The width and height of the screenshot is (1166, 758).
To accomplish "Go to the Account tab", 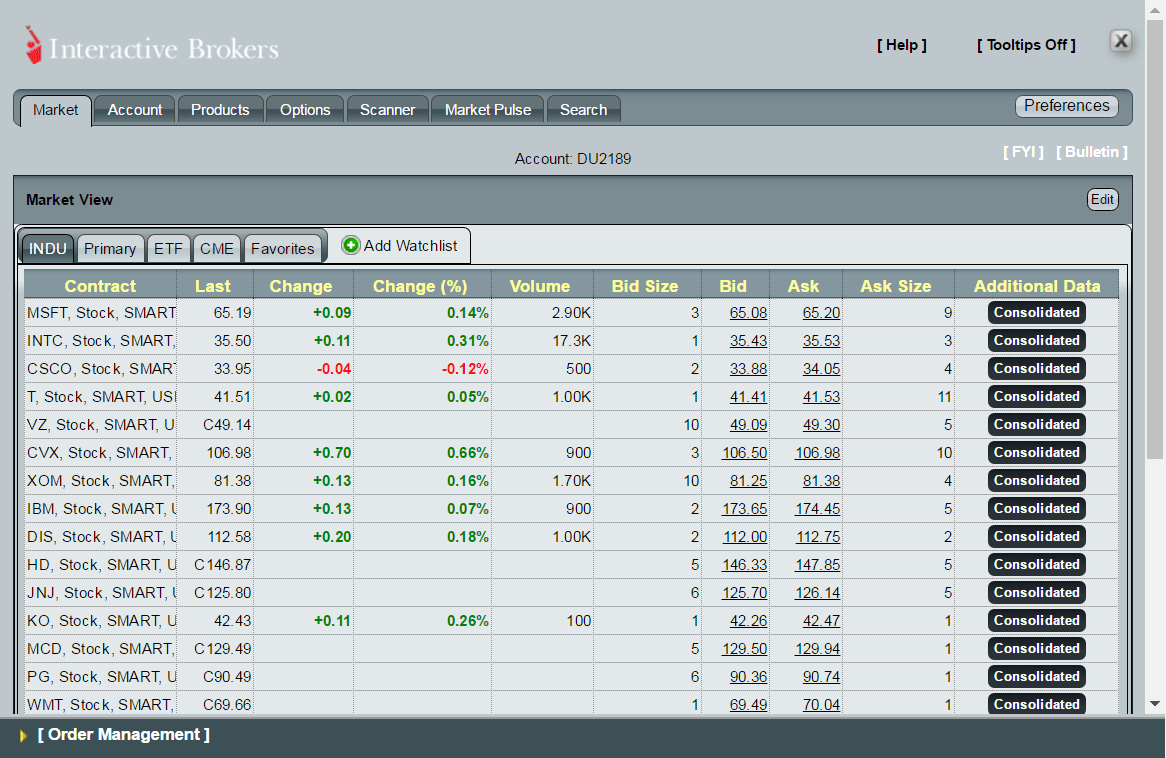I will [x=134, y=110].
